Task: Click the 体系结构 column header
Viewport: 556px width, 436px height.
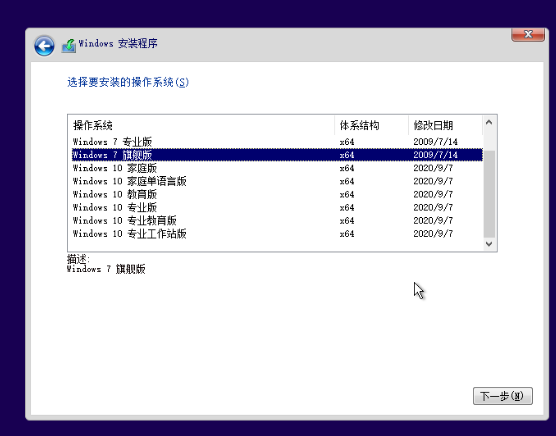Action: pos(371,125)
